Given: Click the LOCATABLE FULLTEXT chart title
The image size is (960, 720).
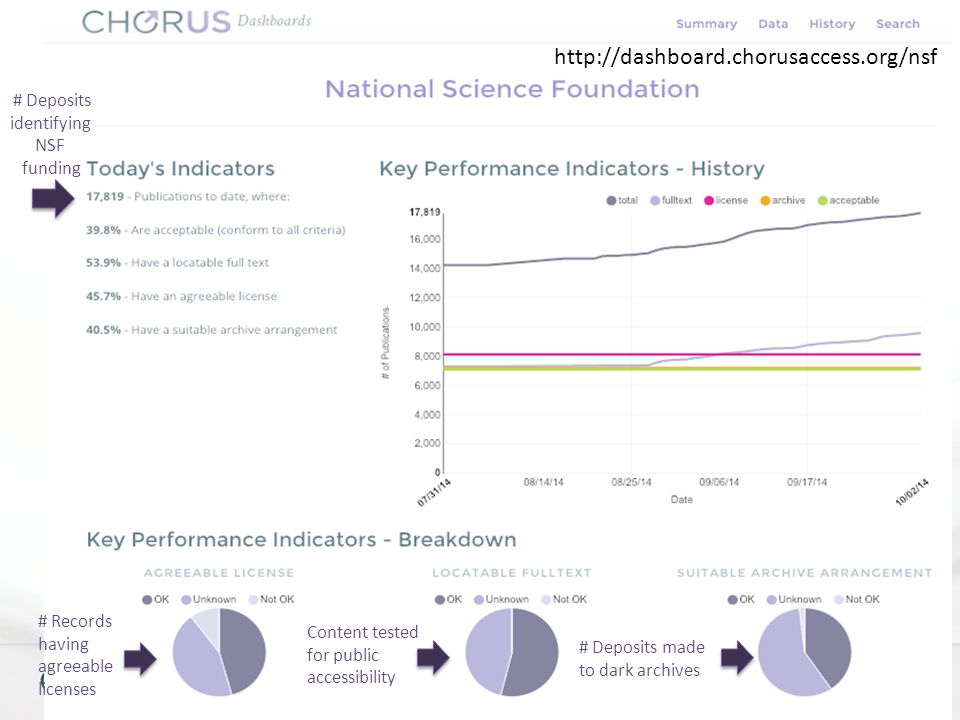Looking at the screenshot, I should (512, 573).
